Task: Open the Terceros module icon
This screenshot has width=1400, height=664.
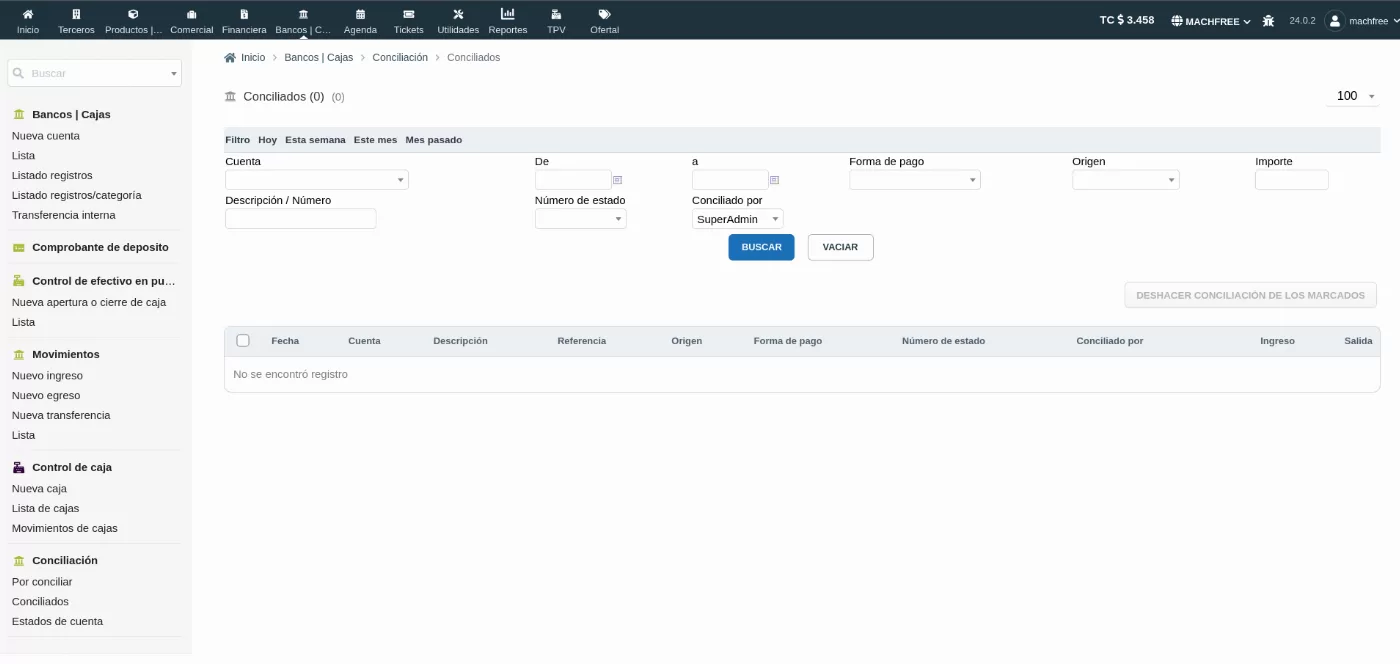Action: (x=76, y=14)
